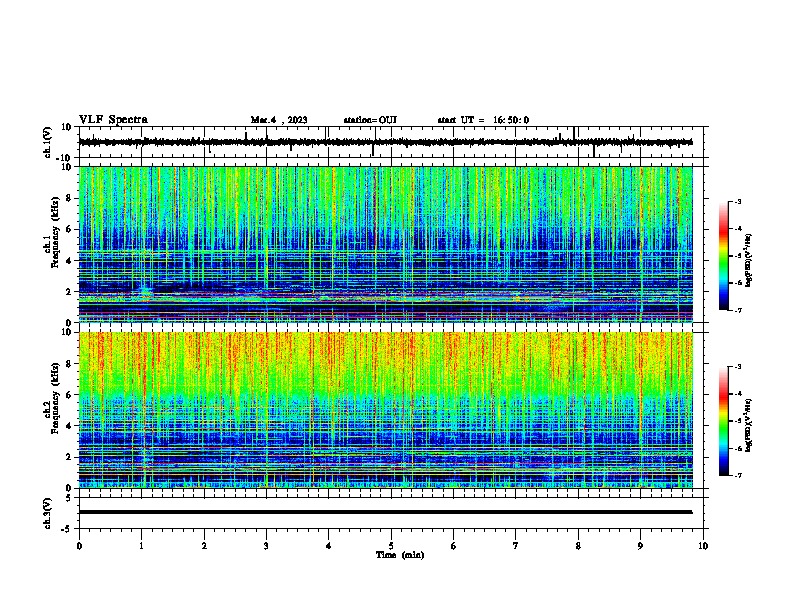Select the date label "Mar.4 , 2023"
This screenshot has width=792, height=612.
pyautogui.click(x=279, y=120)
